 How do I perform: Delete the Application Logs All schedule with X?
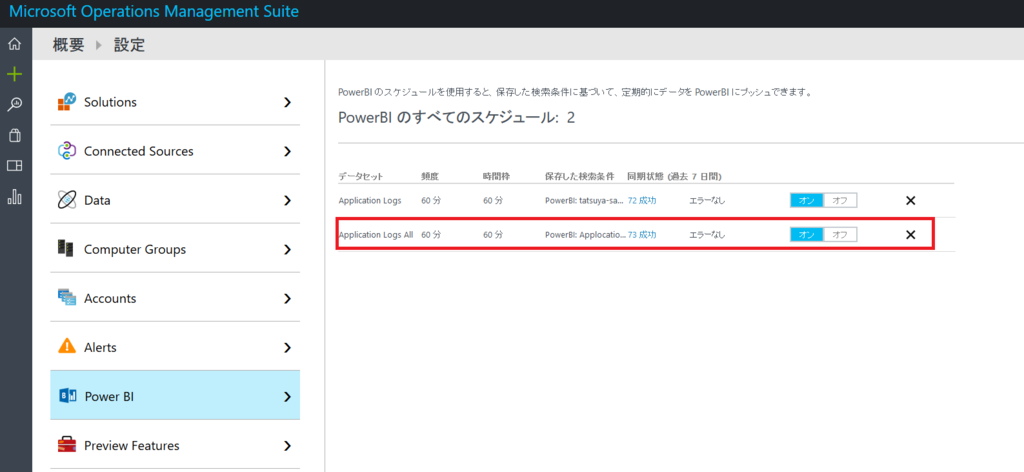pos(910,235)
